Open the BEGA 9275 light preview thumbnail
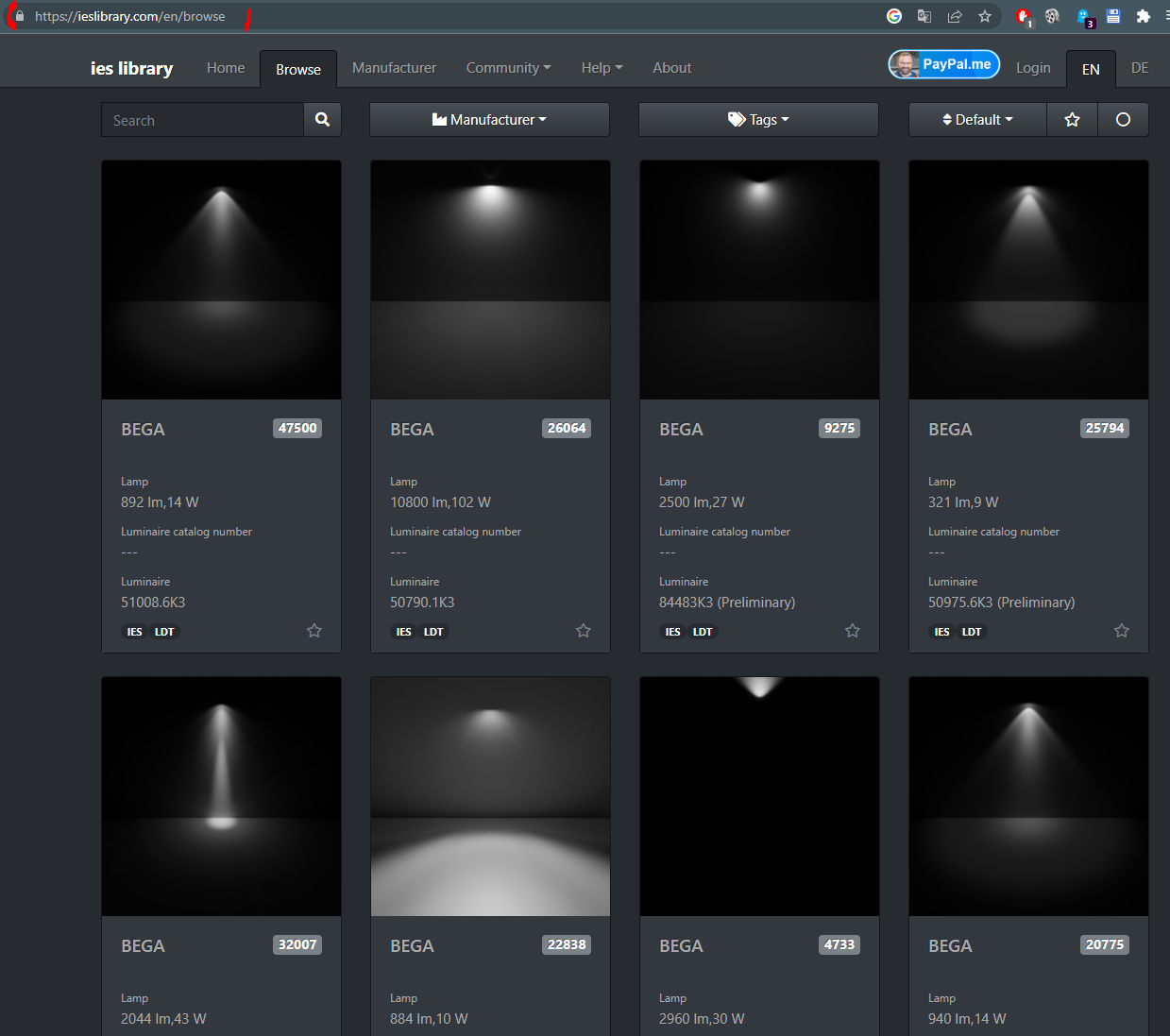 759,280
